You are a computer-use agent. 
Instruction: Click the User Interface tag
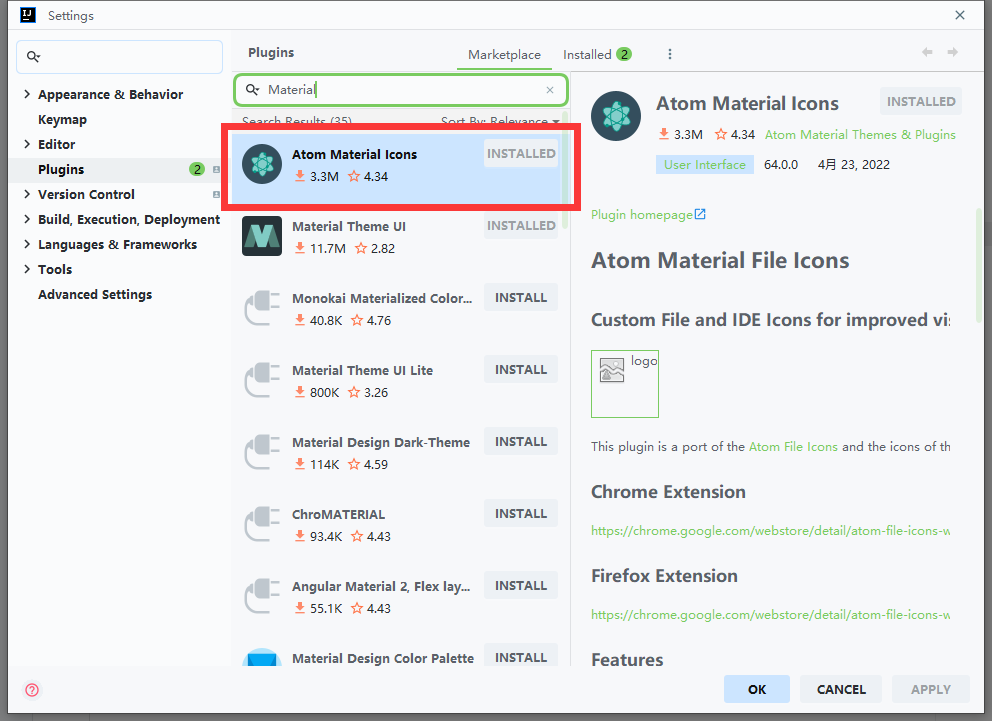click(705, 164)
